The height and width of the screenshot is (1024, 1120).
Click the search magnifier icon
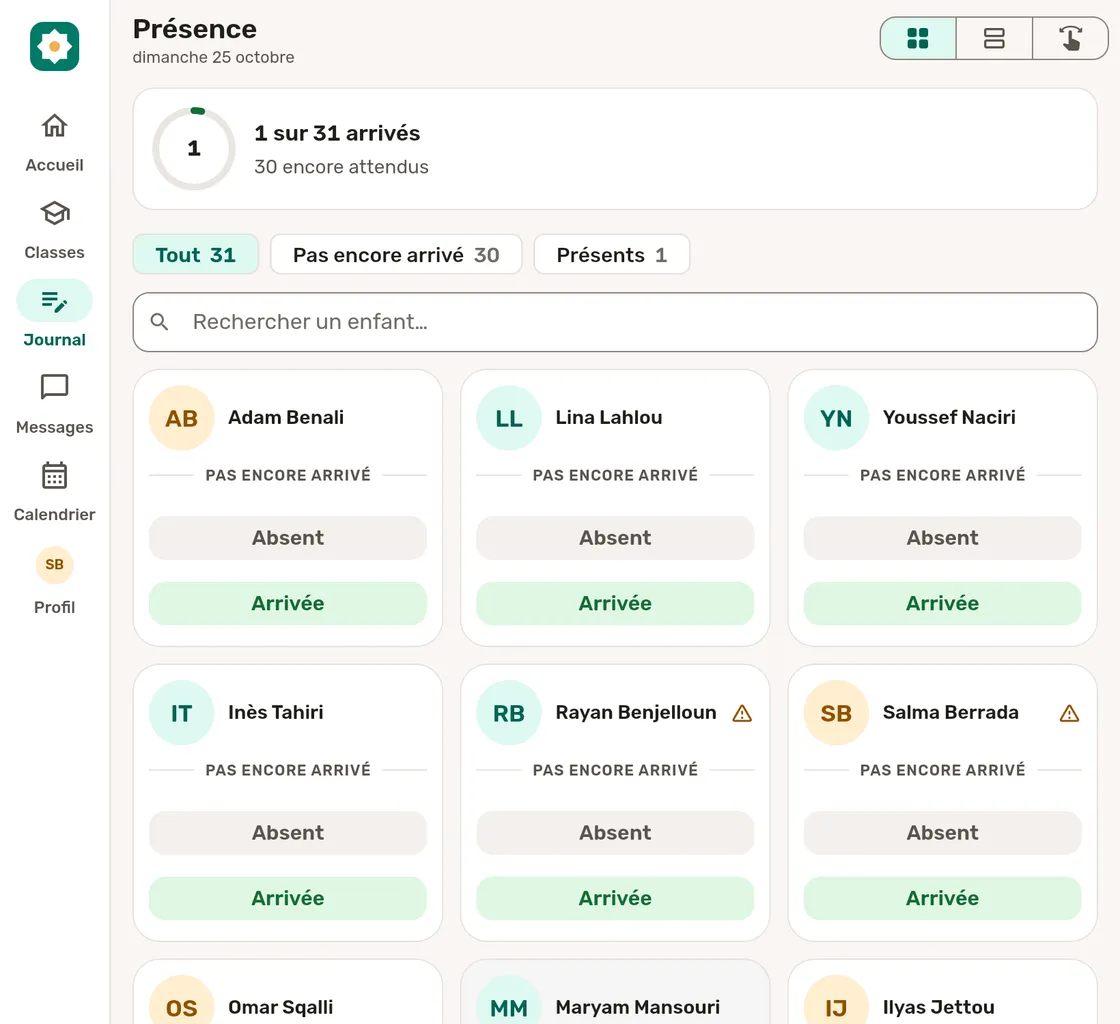coord(159,322)
